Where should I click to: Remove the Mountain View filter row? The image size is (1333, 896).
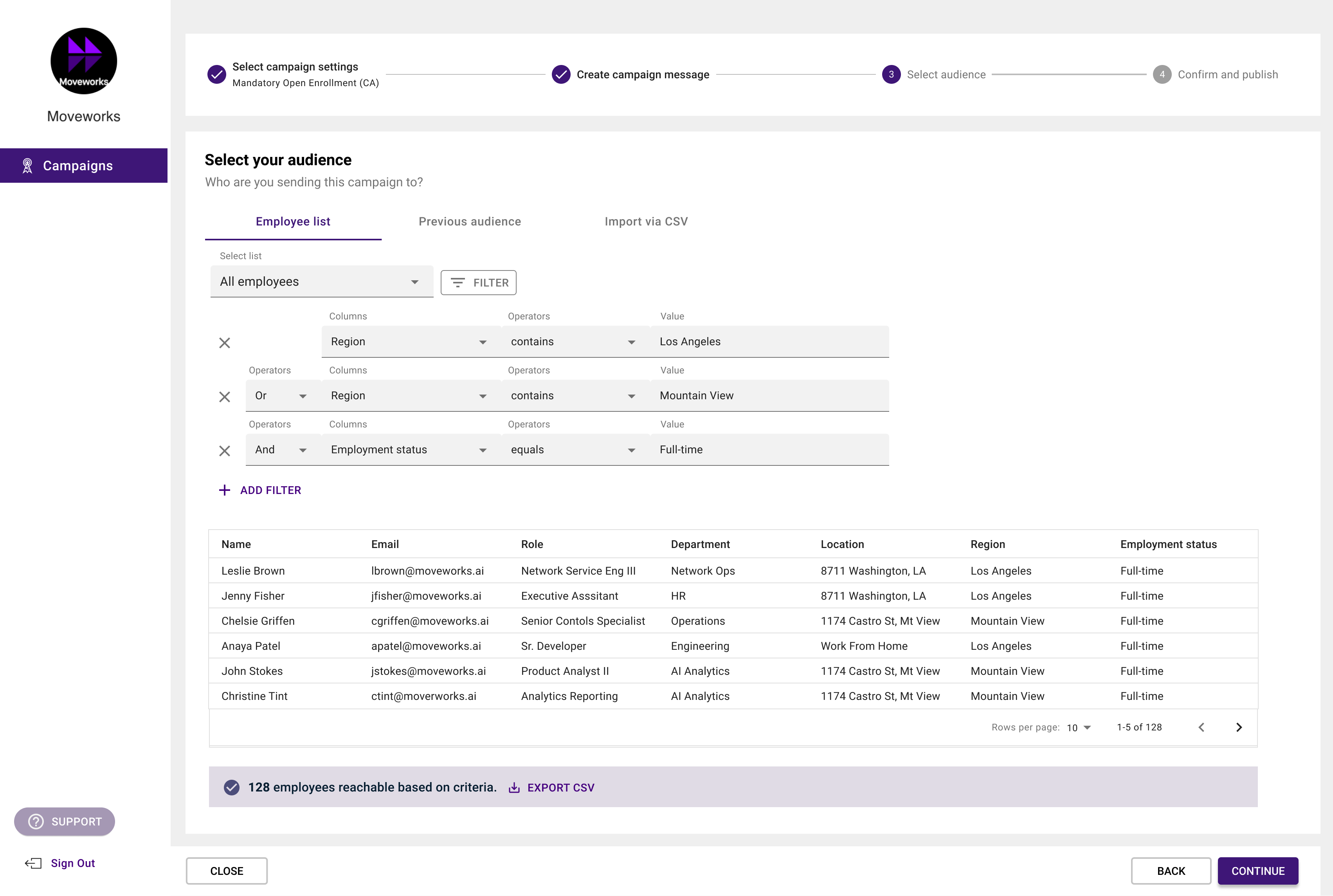pos(225,397)
